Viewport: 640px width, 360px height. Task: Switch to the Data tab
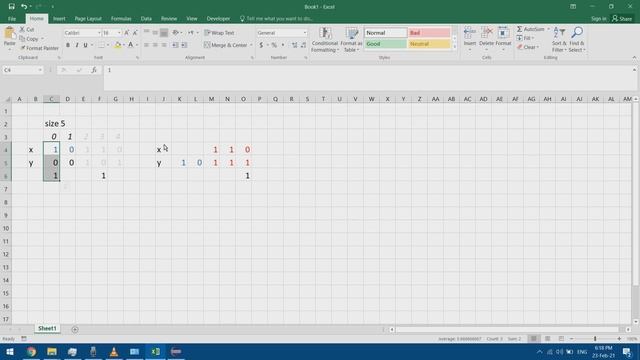tap(146, 19)
